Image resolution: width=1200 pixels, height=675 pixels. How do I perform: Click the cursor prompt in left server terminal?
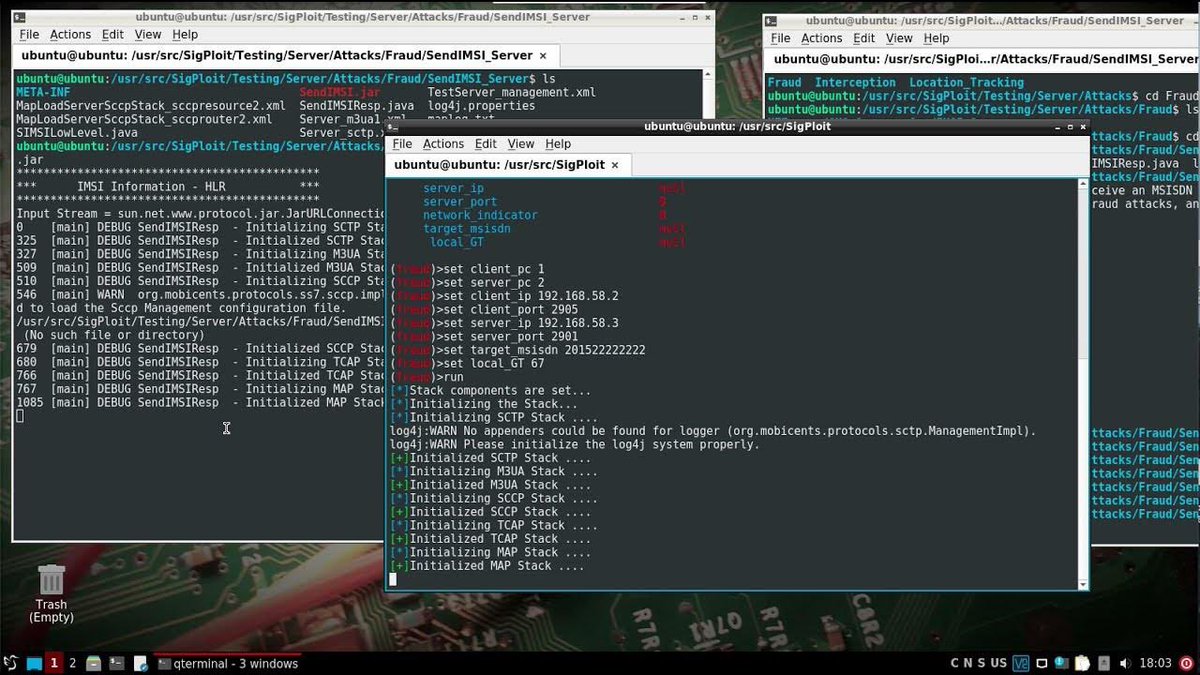point(20,415)
